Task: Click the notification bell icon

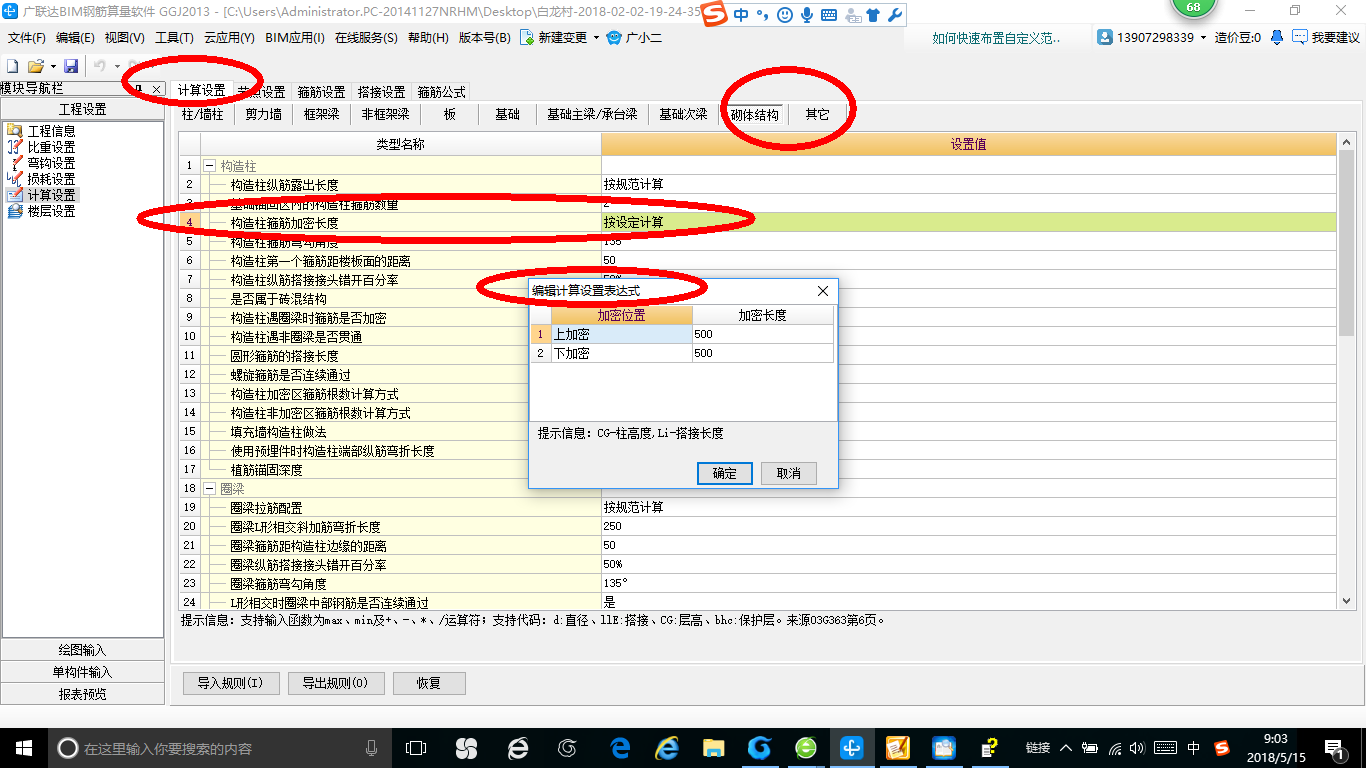Action: click(1277, 37)
